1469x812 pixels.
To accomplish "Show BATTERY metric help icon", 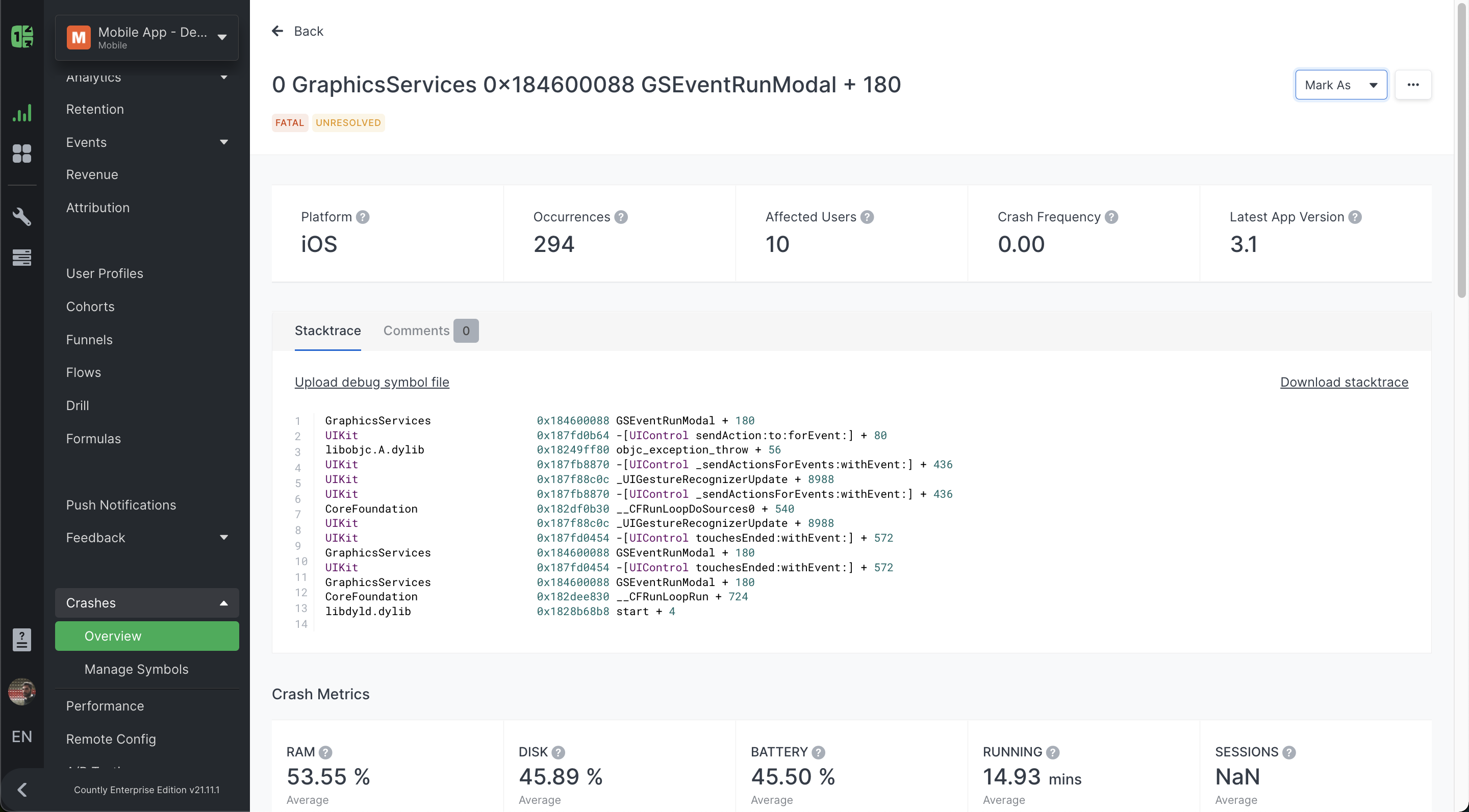I will (818, 753).
